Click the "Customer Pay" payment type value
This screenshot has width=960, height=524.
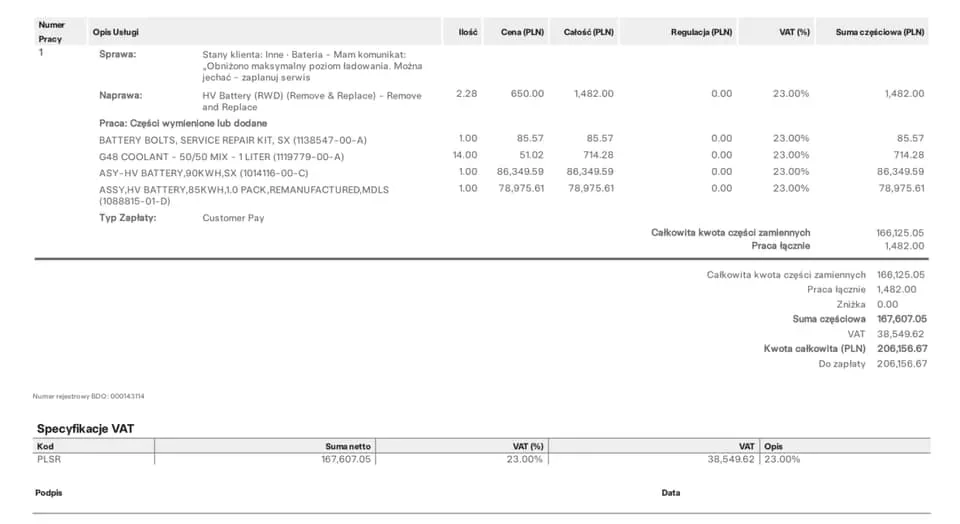[x=233, y=217]
